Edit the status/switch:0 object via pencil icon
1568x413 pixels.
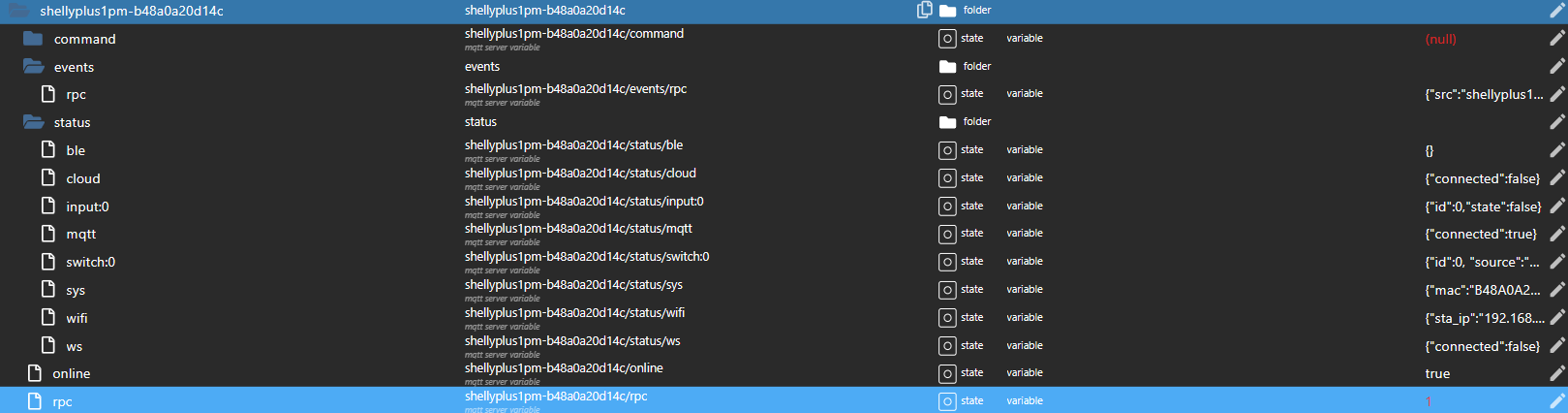1557,262
